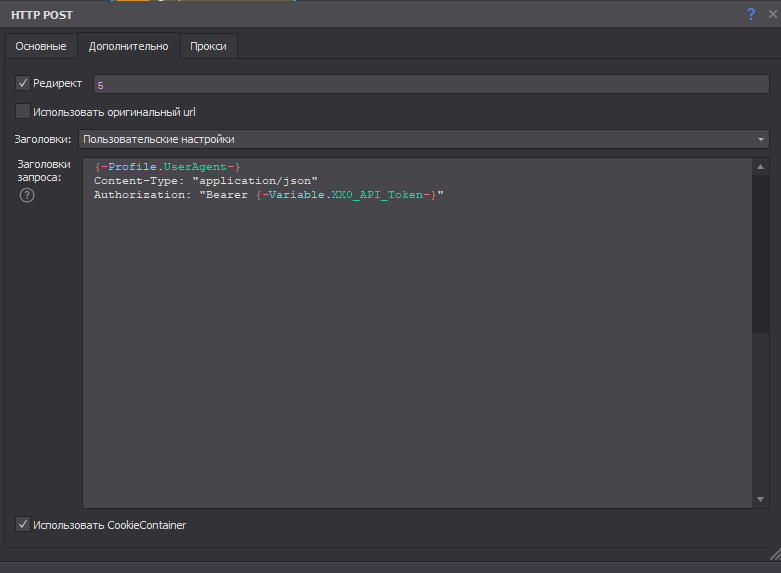The width and height of the screenshot is (781, 573).
Task: Click the HTTP POST window title
Action: (x=42, y=15)
